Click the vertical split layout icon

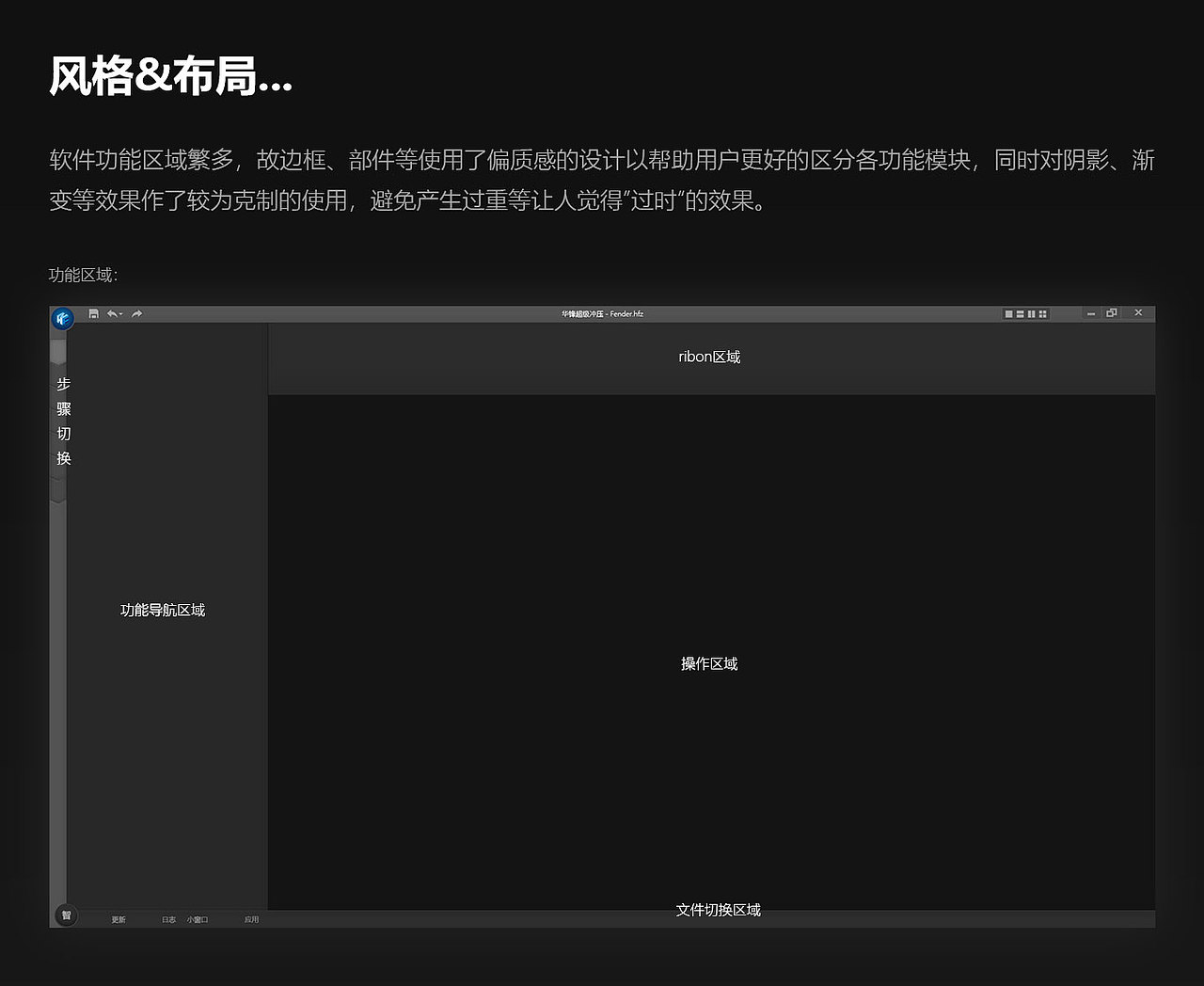(x=1032, y=313)
